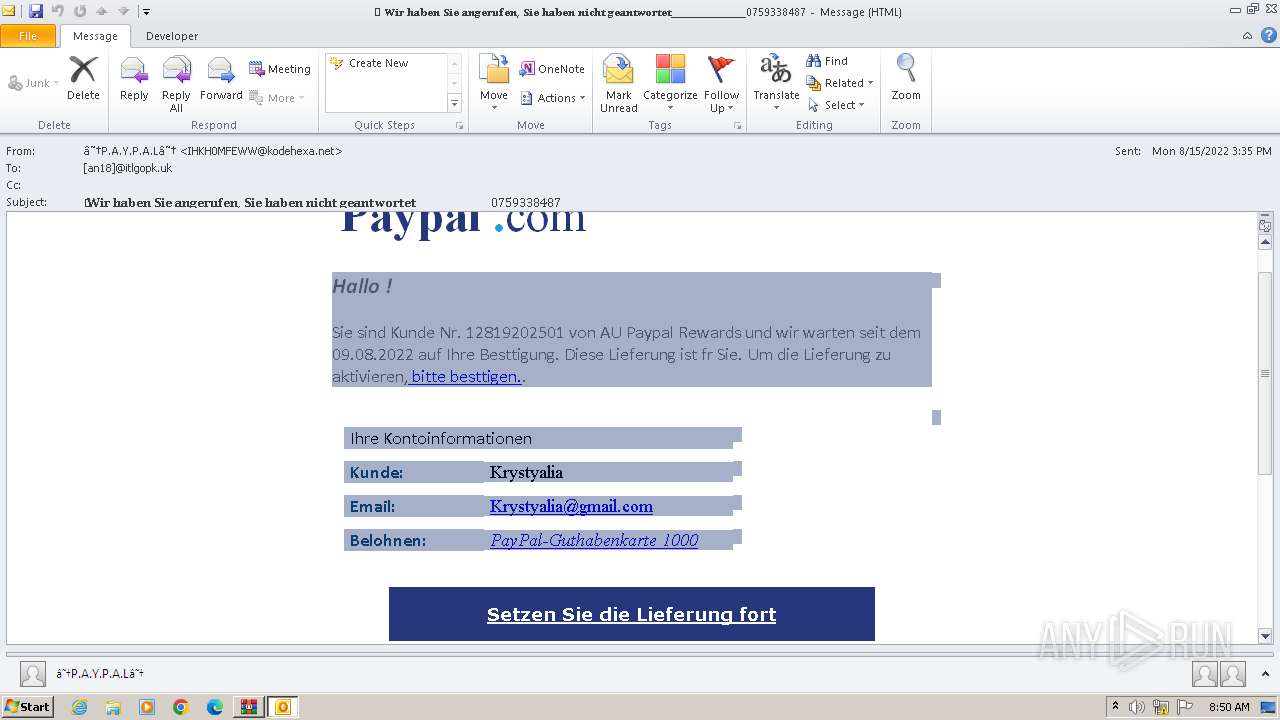Click the scroll down arrow of message body
The width and height of the screenshot is (1280, 720).
(1265, 635)
